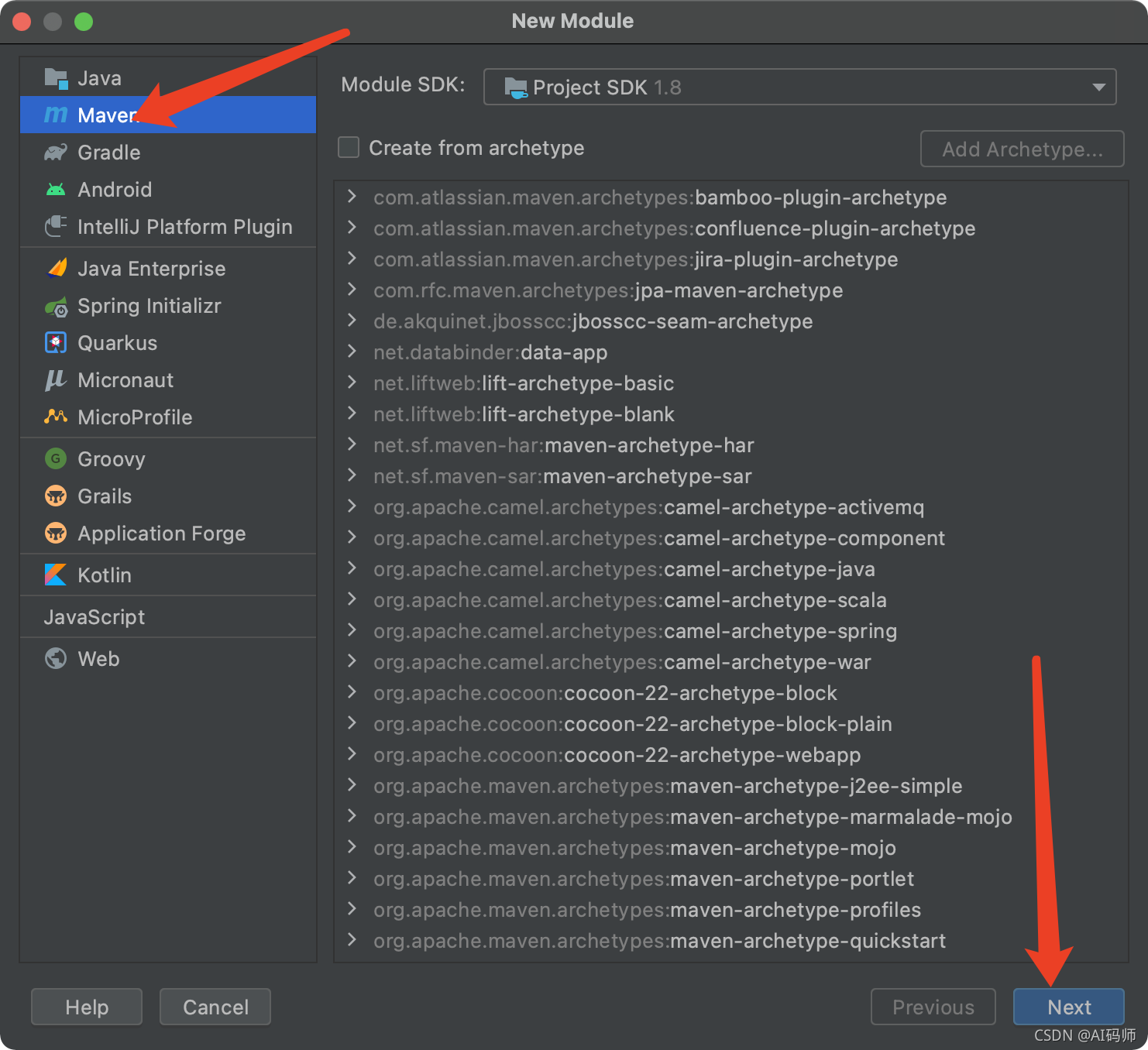
Task: Select maven-archetype-profiles archetype
Action: coord(647,910)
